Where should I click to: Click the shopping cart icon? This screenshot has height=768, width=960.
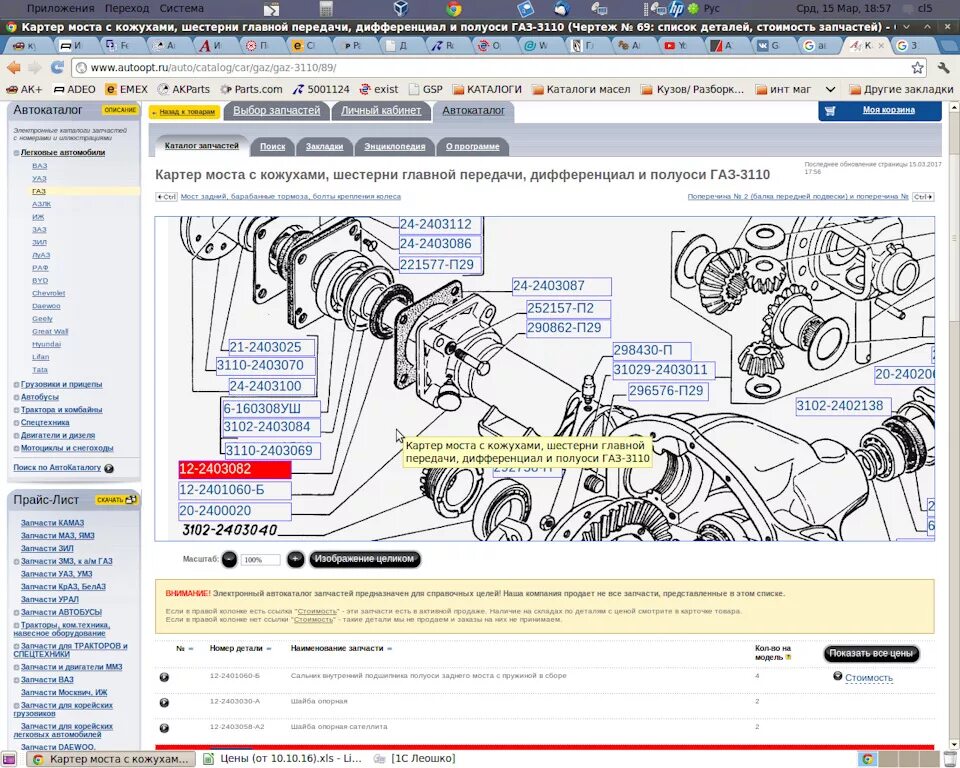click(830, 111)
